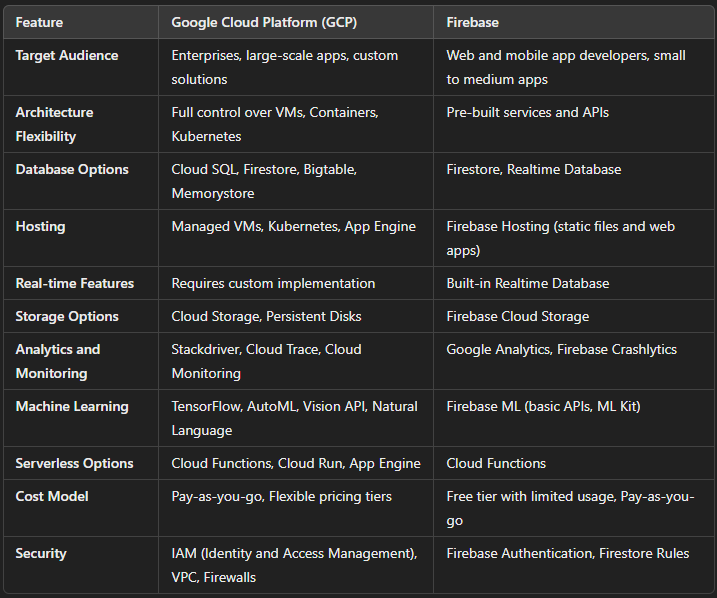Select the 'Pre-built services and APIs' cell
The height and width of the screenshot is (598, 717).
pyautogui.click(x=527, y=113)
